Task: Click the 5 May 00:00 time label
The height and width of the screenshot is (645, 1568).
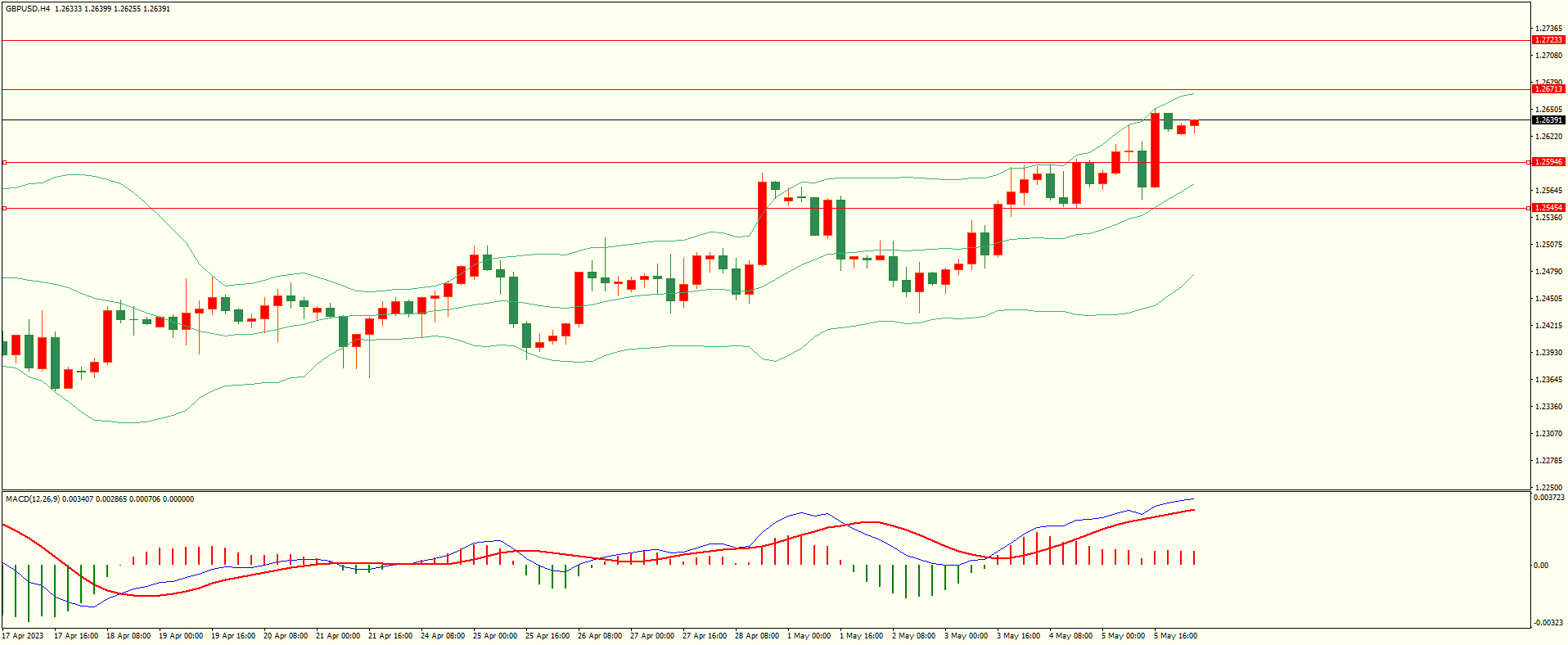Action: coord(1123,636)
